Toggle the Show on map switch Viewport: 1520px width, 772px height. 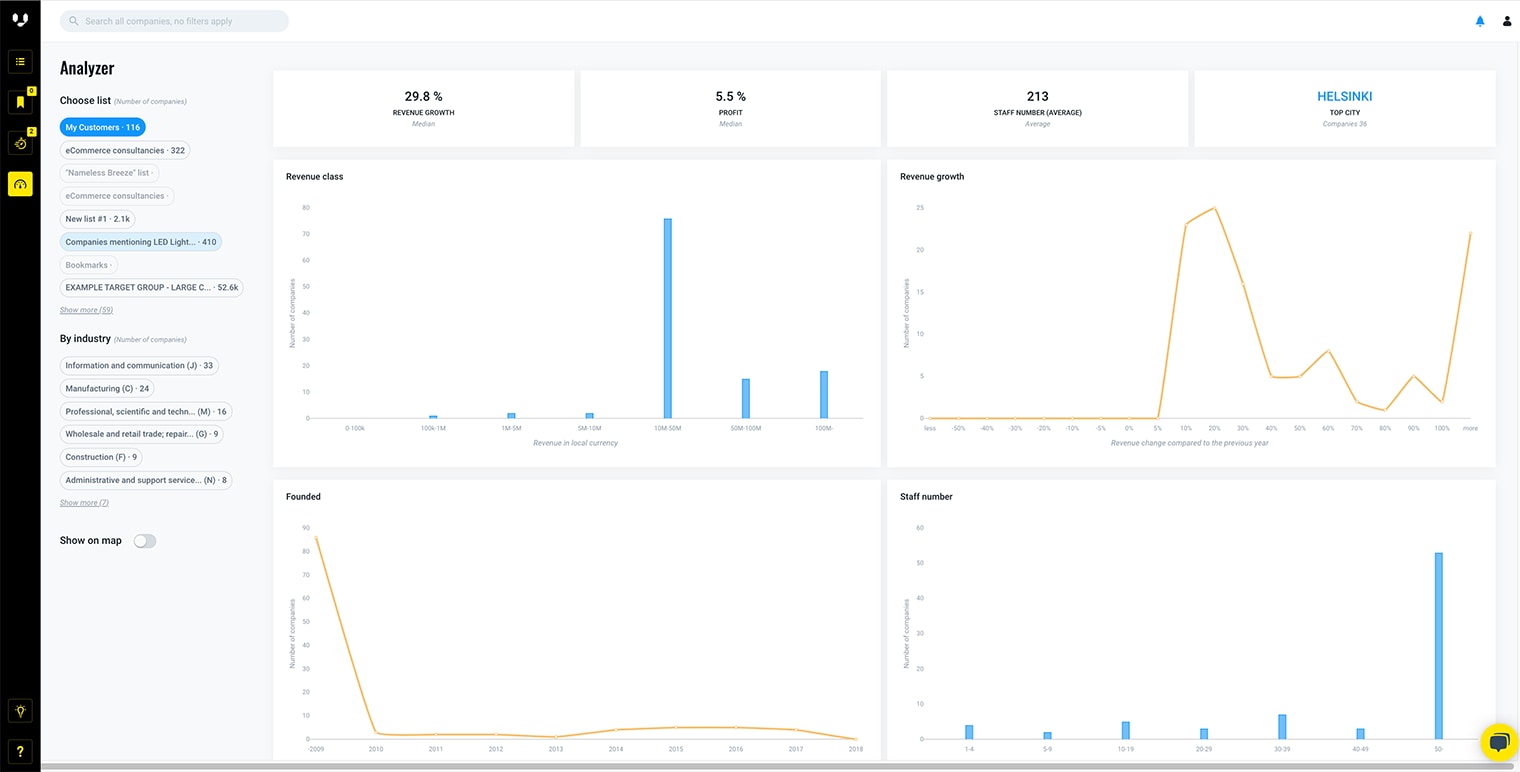pos(145,541)
